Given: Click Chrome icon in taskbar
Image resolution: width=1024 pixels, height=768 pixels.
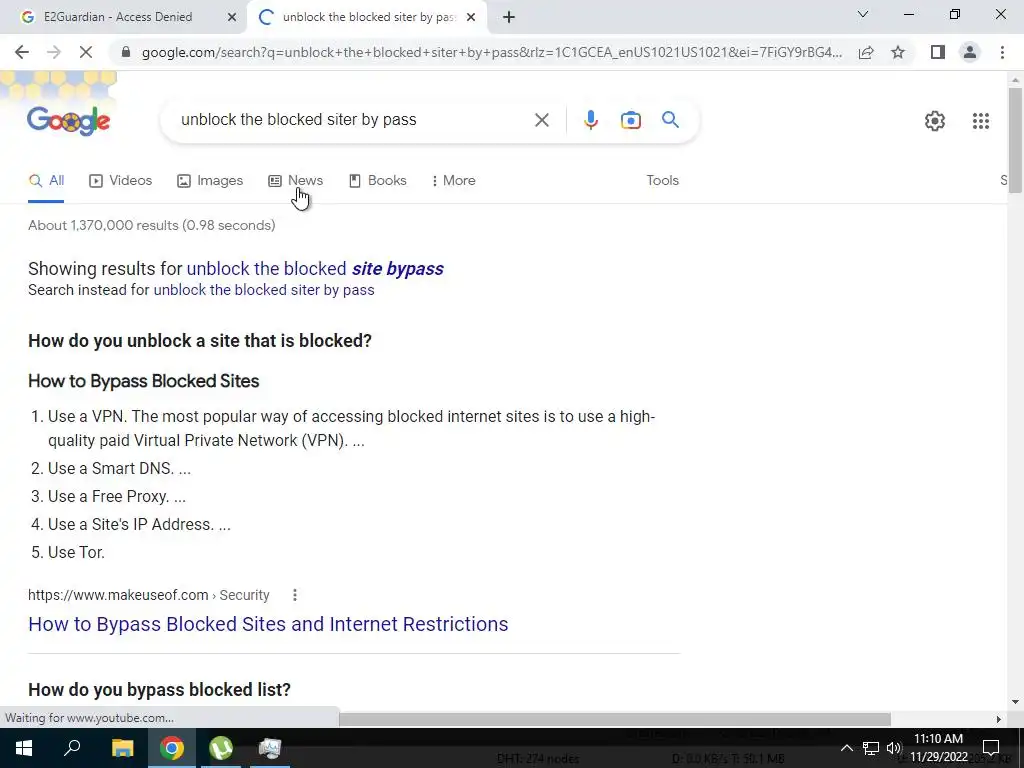Looking at the screenshot, I should 172,748.
